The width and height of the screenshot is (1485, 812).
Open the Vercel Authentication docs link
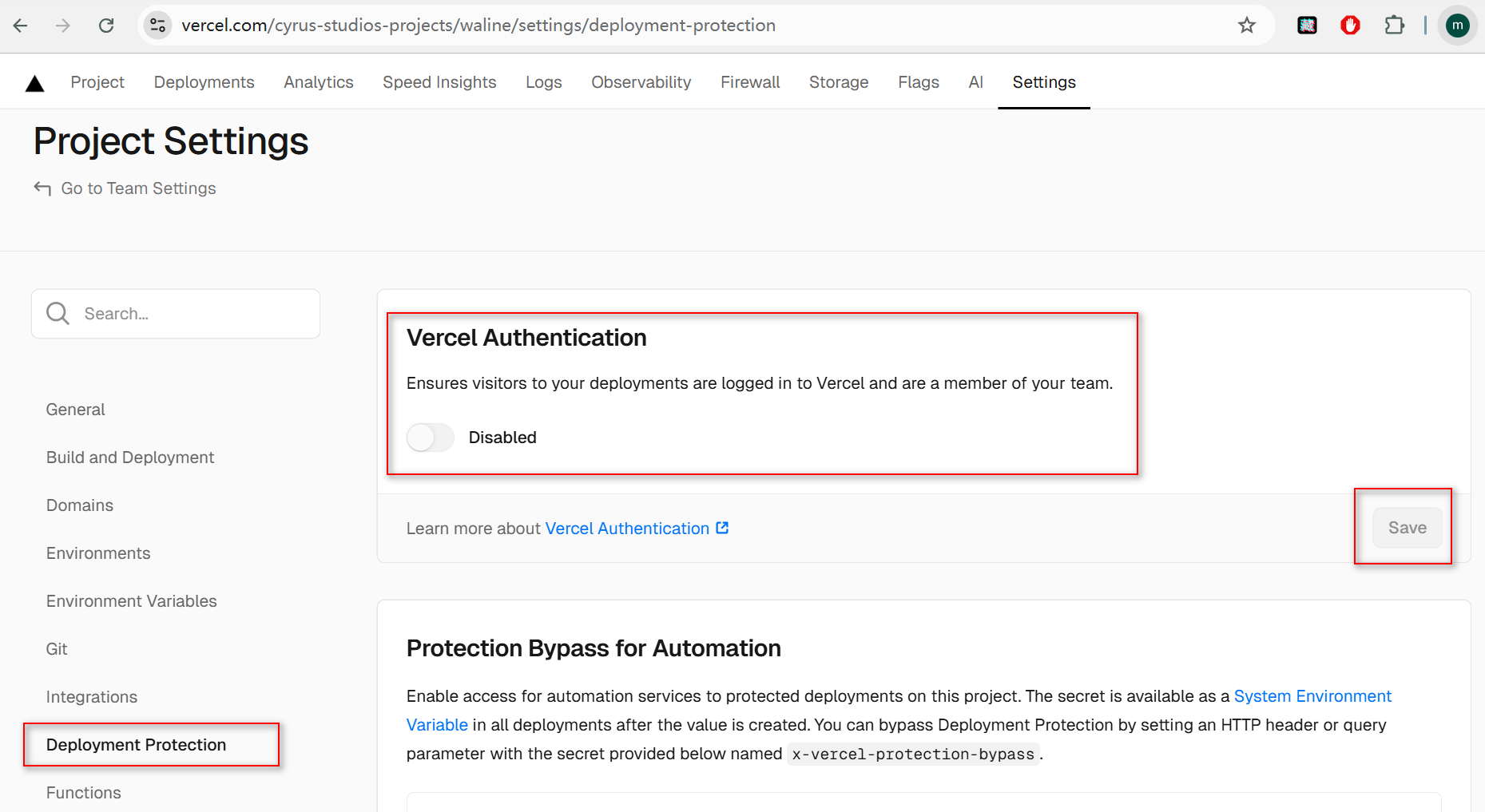pyautogui.click(x=627, y=529)
